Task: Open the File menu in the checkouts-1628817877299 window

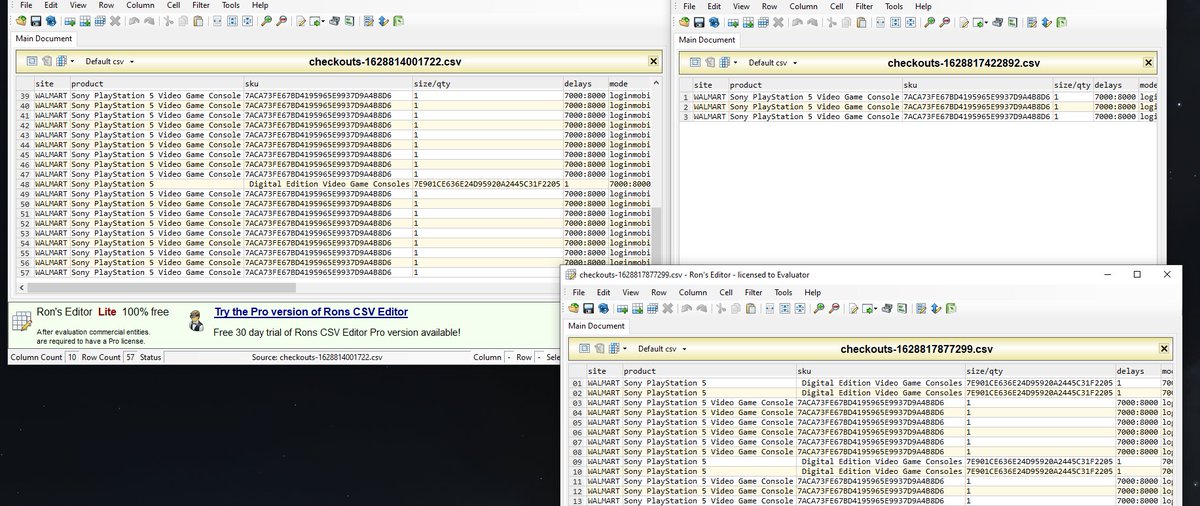Action: [x=578, y=292]
